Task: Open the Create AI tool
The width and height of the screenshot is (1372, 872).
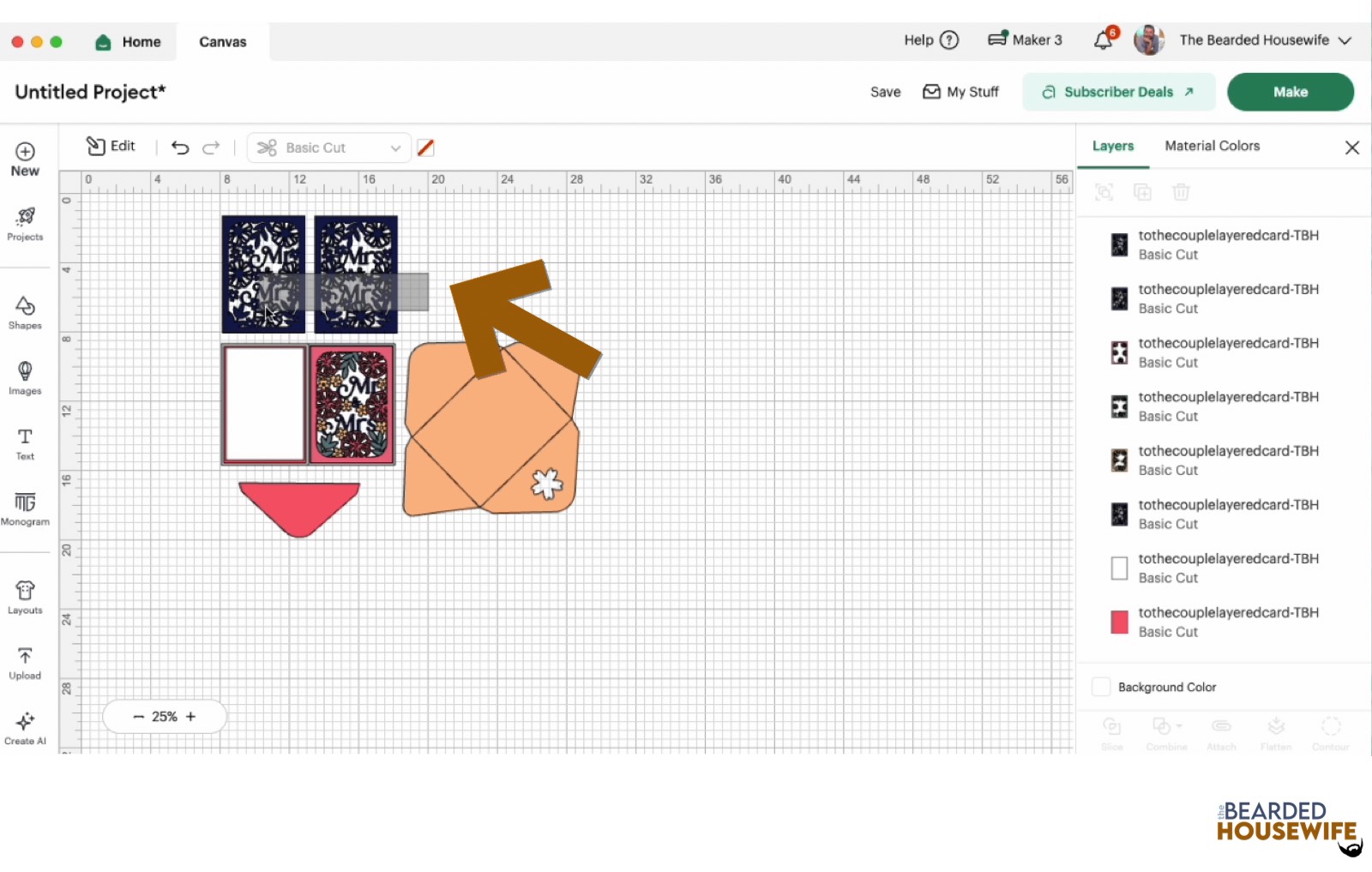Action: point(25,727)
